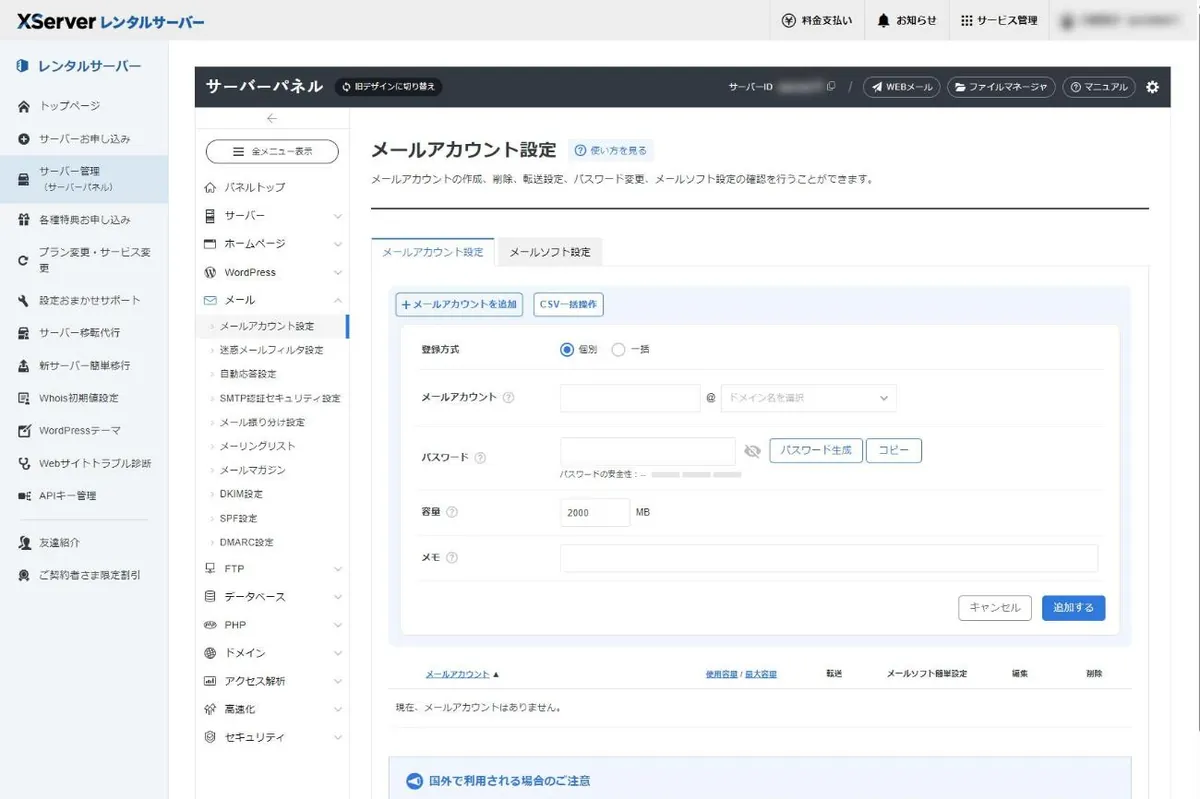Expand サーバー menu section

(x=272, y=216)
